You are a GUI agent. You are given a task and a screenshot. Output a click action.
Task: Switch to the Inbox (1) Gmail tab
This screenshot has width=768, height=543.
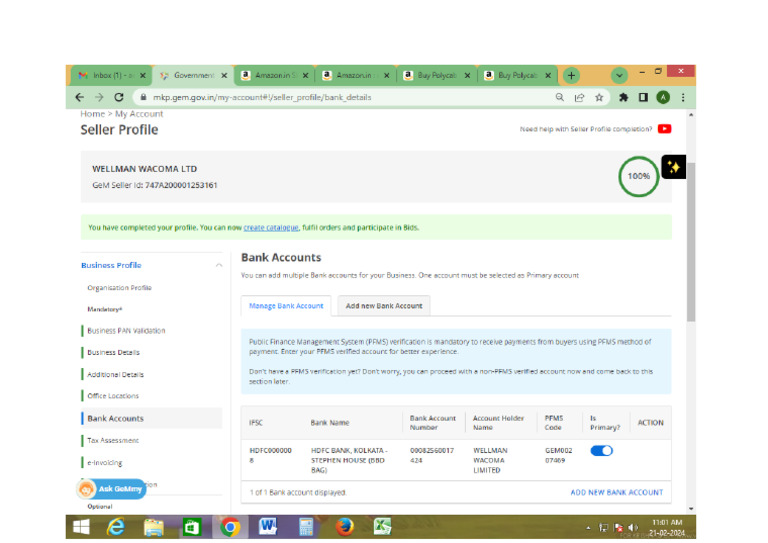pos(110,75)
